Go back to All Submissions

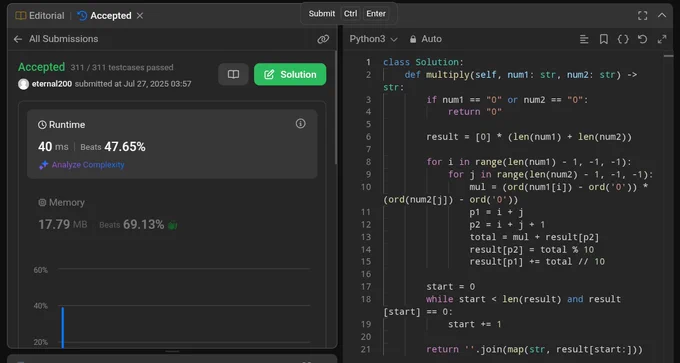click(x=63, y=39)
